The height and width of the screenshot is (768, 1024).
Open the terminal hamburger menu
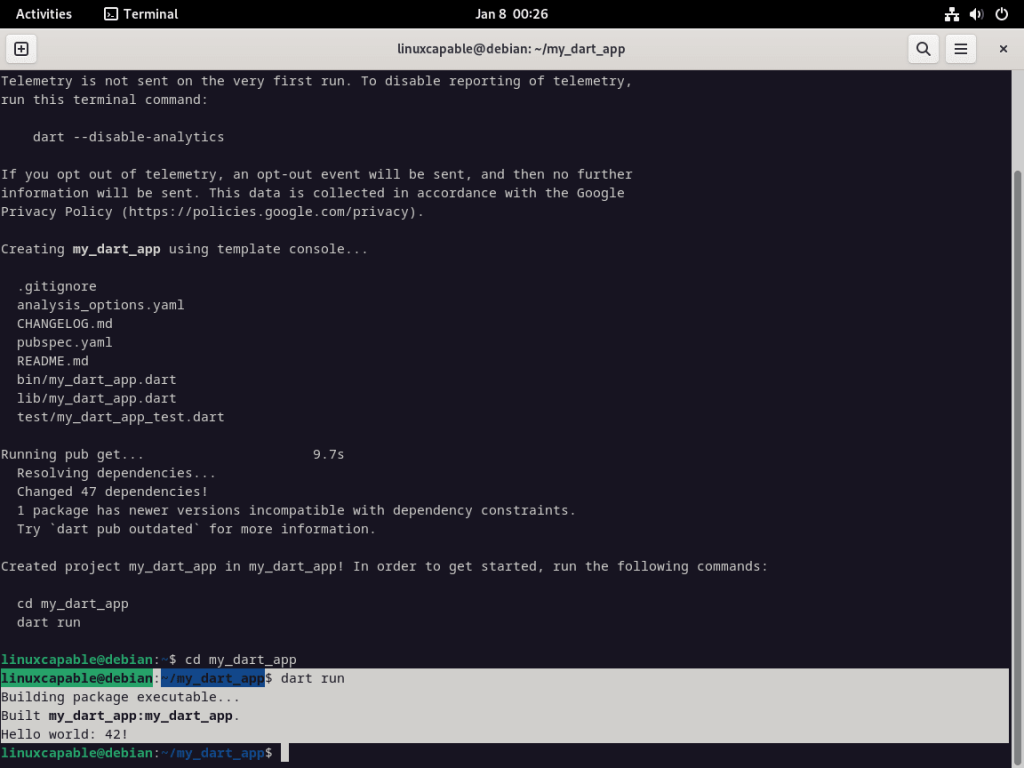[x=960, y=49]
